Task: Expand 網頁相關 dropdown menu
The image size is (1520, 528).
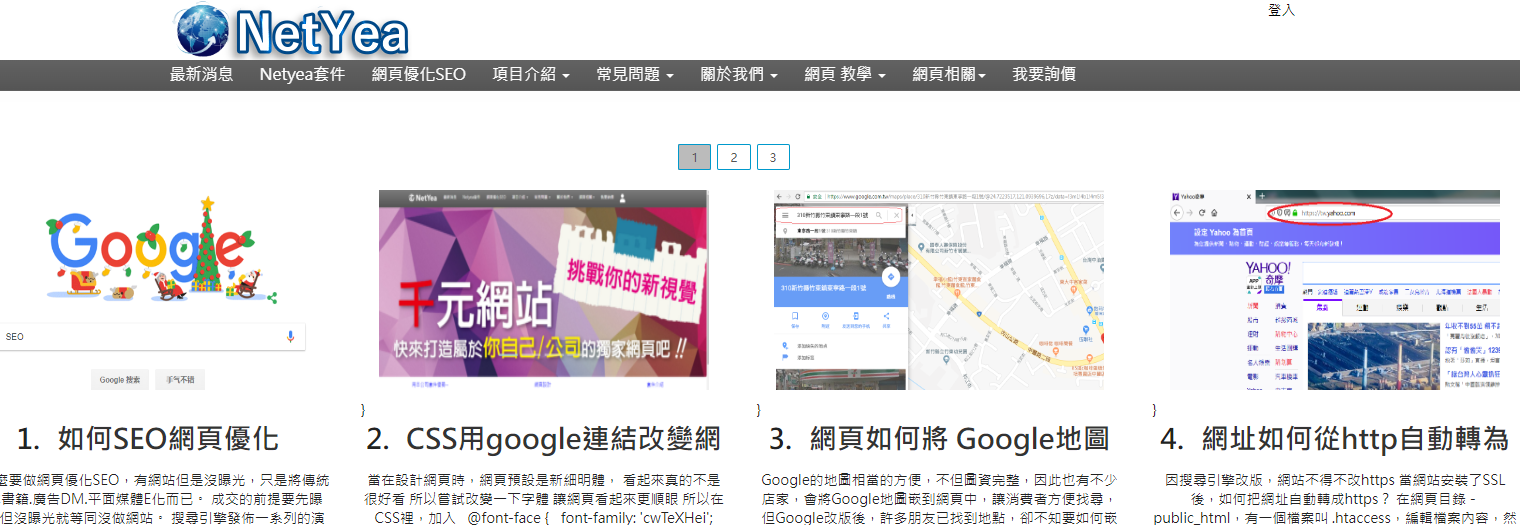Action: point(949,74)
